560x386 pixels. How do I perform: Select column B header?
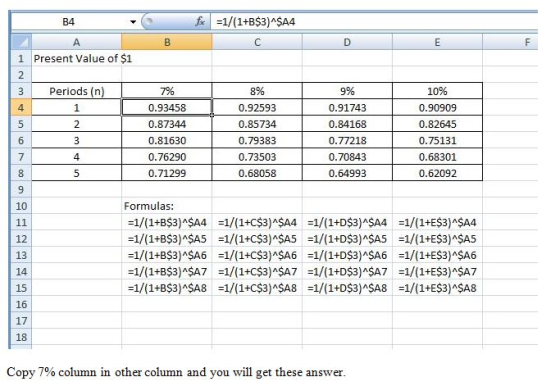pos(167,42)
